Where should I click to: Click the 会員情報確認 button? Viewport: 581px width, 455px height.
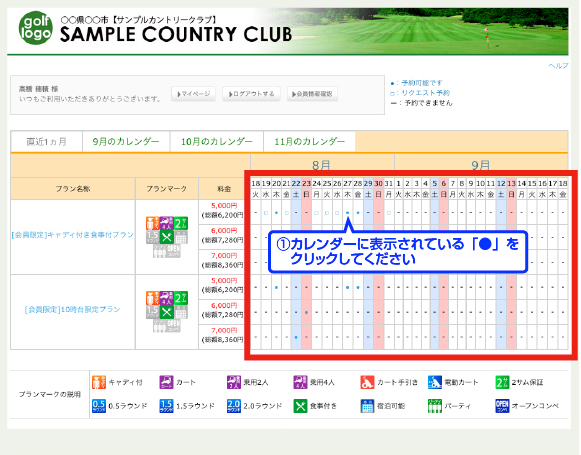point(312,94)
